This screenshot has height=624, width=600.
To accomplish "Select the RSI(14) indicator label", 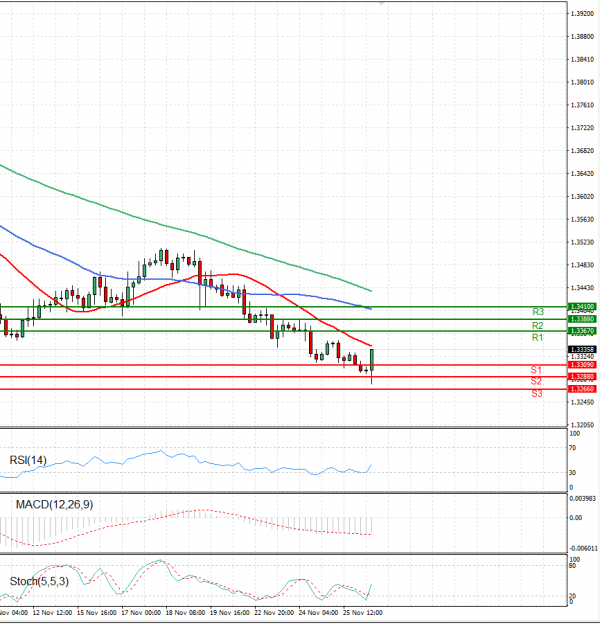I will [28, 460].
